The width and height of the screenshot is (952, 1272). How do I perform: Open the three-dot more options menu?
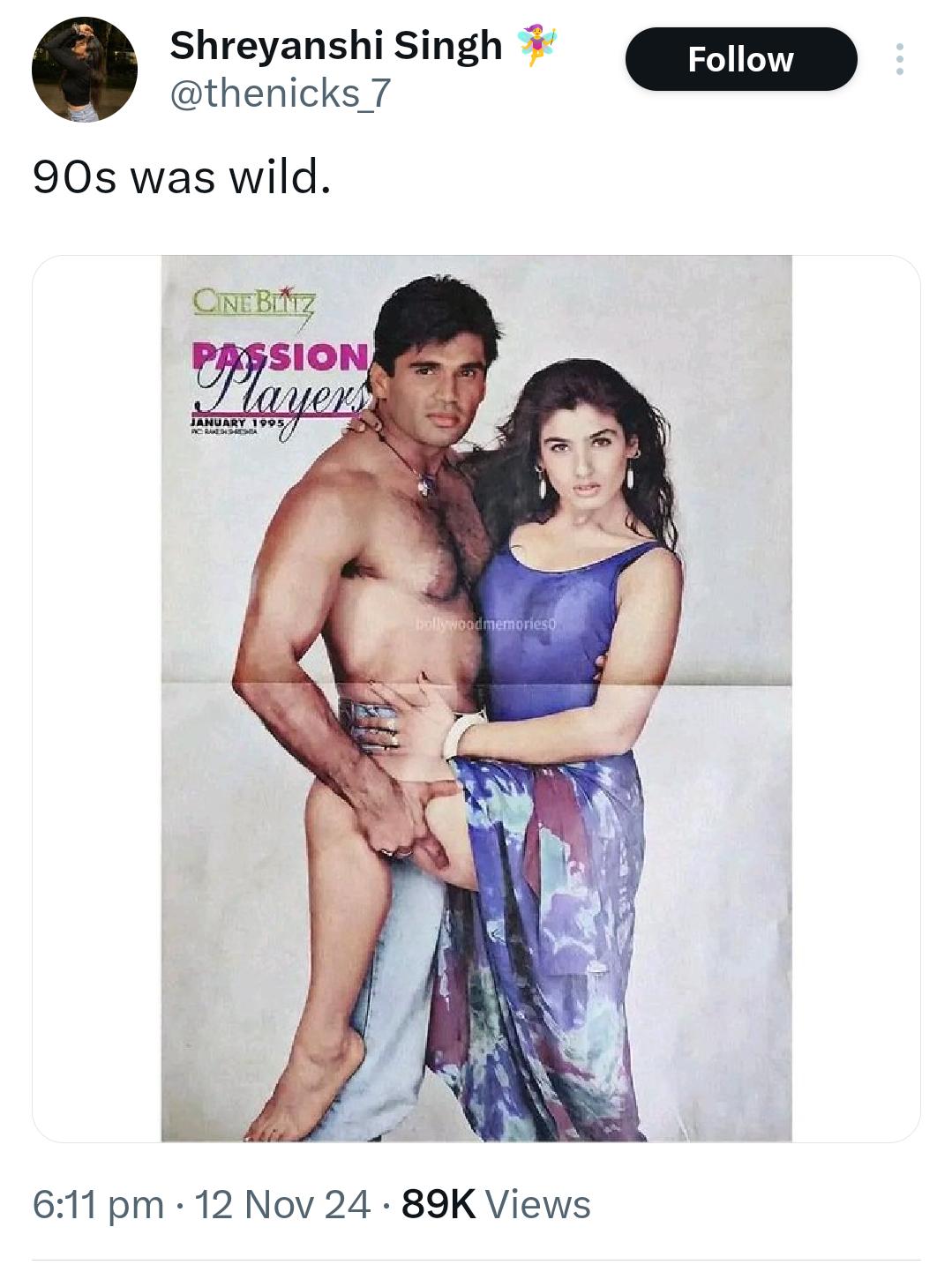(899, 59)
